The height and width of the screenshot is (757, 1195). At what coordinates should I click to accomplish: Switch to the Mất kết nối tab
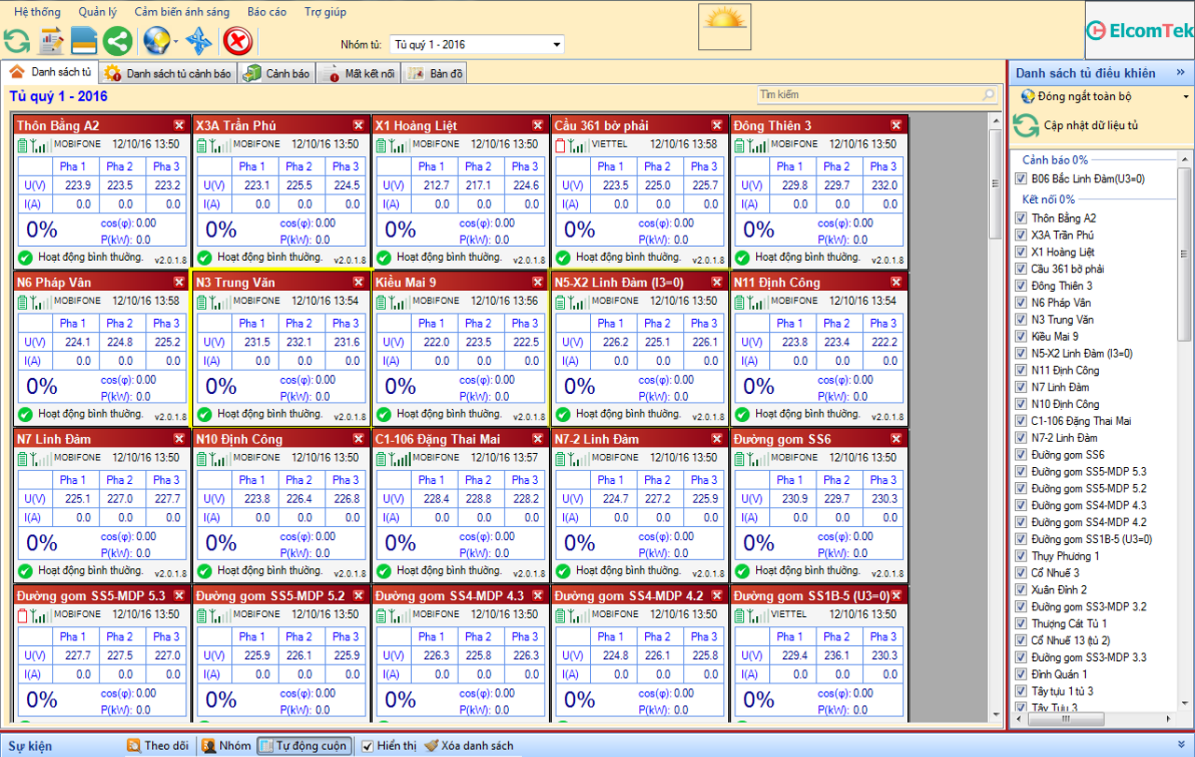point(361,74)
